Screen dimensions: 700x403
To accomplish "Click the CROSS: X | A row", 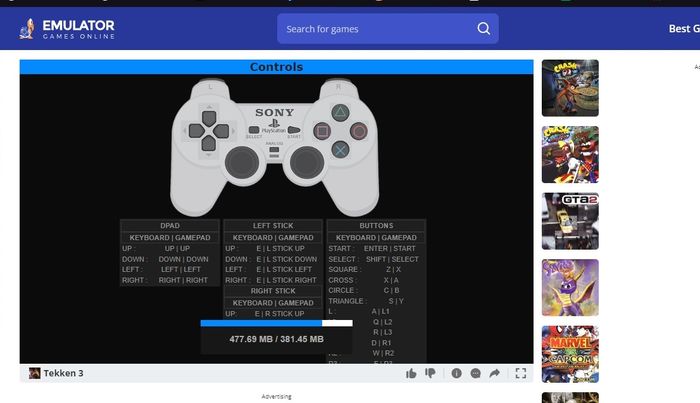I will (376, 280).
